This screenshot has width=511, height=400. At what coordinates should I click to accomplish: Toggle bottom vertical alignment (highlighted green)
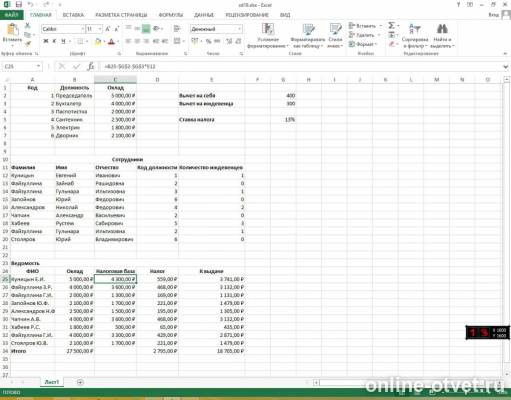point(146,29)
